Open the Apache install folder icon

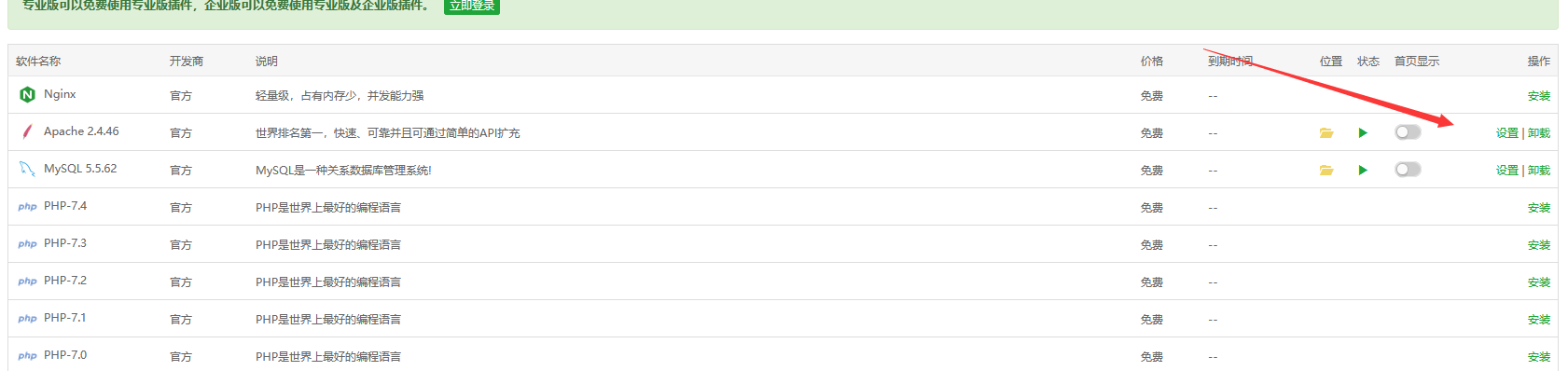[1326, 132]
